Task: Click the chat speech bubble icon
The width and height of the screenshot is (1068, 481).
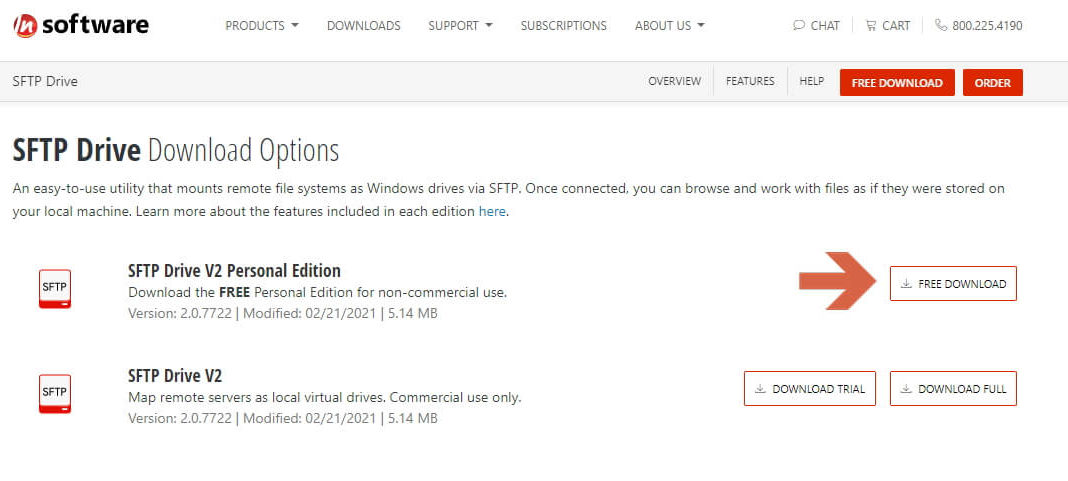Action: click(799, 26)
